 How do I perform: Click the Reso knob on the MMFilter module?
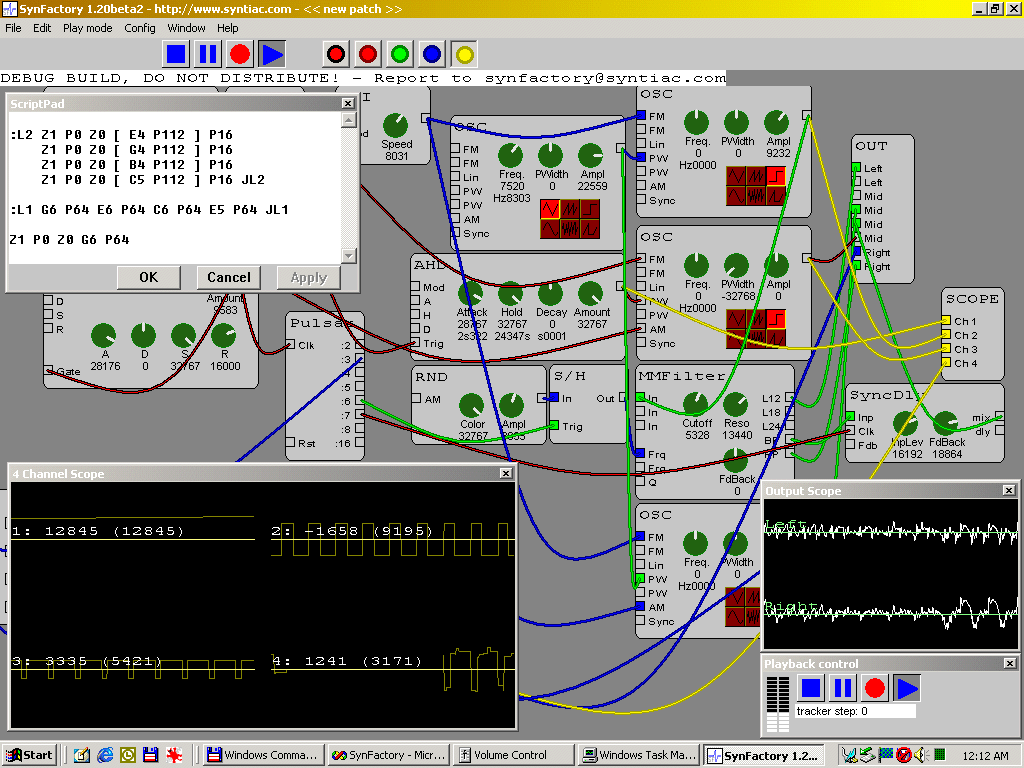click(x=735, y=404)
